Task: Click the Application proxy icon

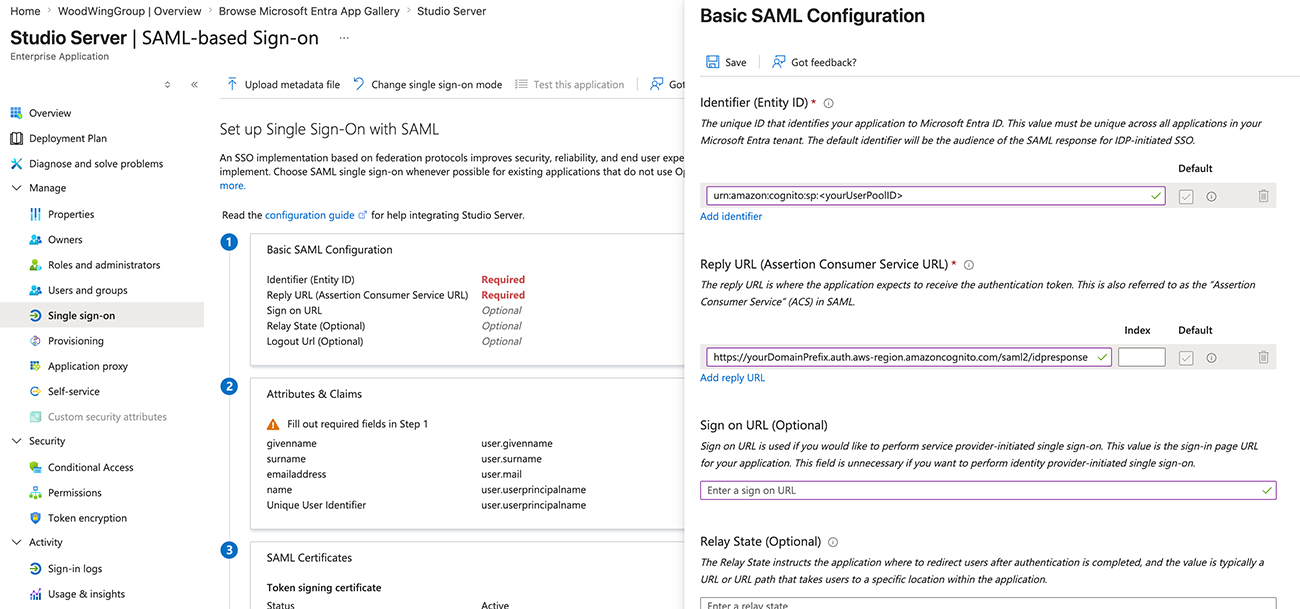Action: [36, 366]
